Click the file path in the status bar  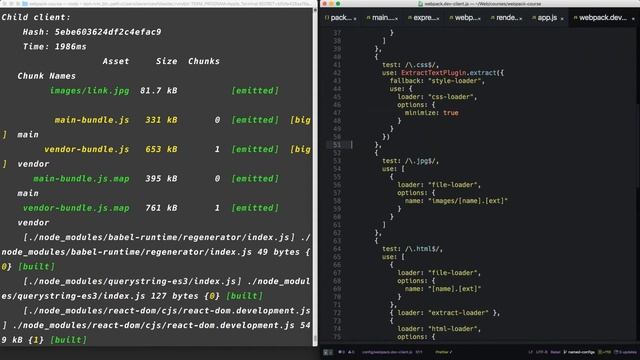pyautogui.click(x=387, y=352)
